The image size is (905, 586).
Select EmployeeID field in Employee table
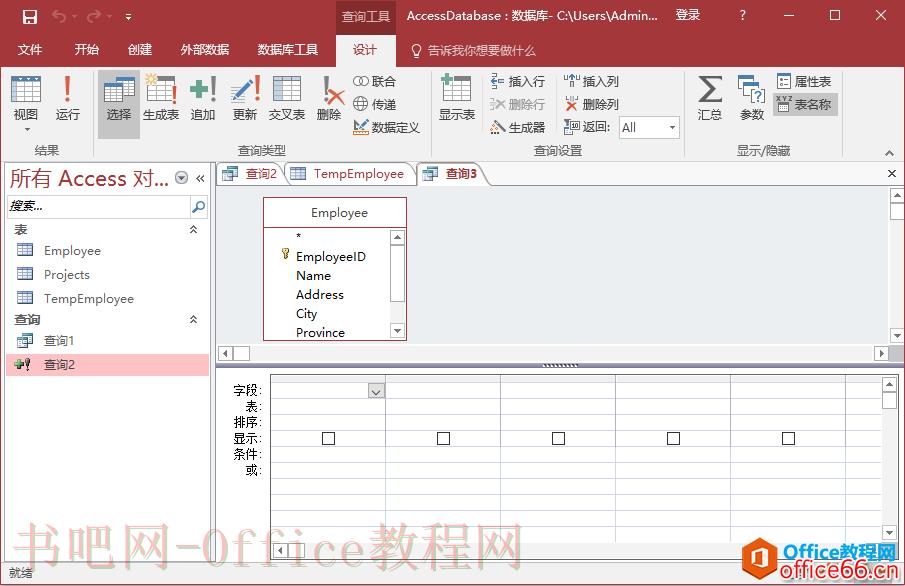pos(331,257)
